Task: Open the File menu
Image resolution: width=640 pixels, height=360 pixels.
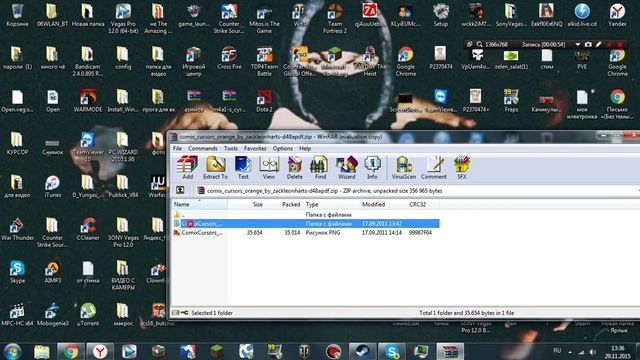Action: click(x=177, y=149)
